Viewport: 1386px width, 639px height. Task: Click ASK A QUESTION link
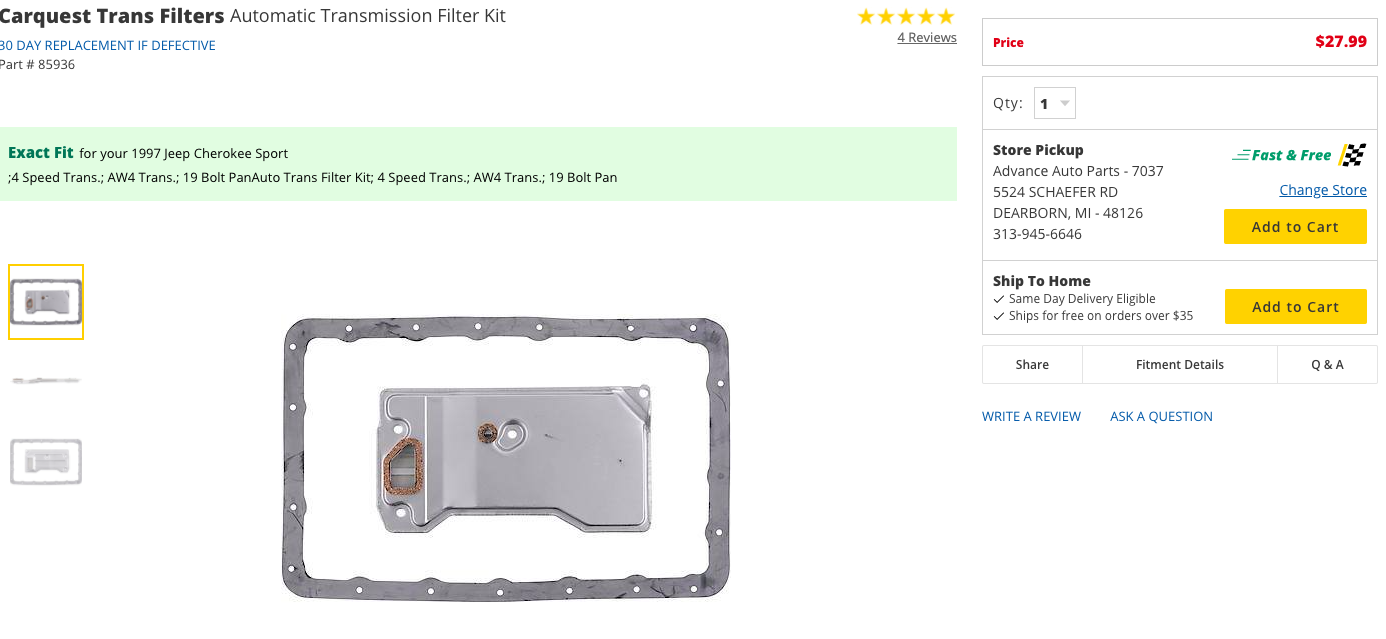click(x=1161, y=417)
